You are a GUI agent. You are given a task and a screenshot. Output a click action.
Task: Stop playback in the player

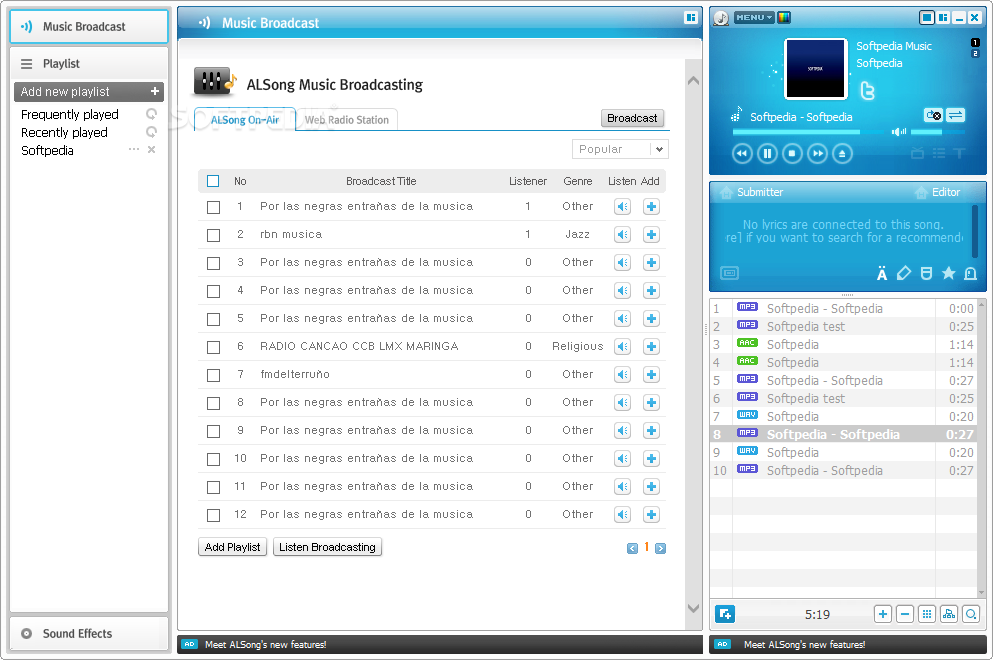[792, 153]
